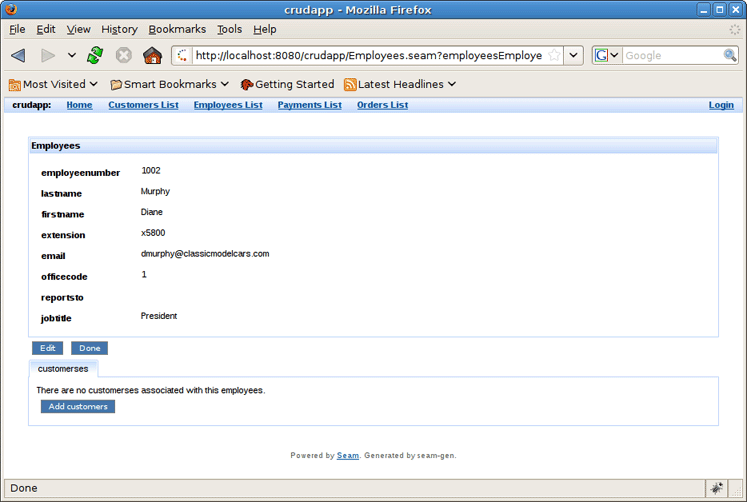Open the Smart Bookmarks folder

tap(169, 85)
